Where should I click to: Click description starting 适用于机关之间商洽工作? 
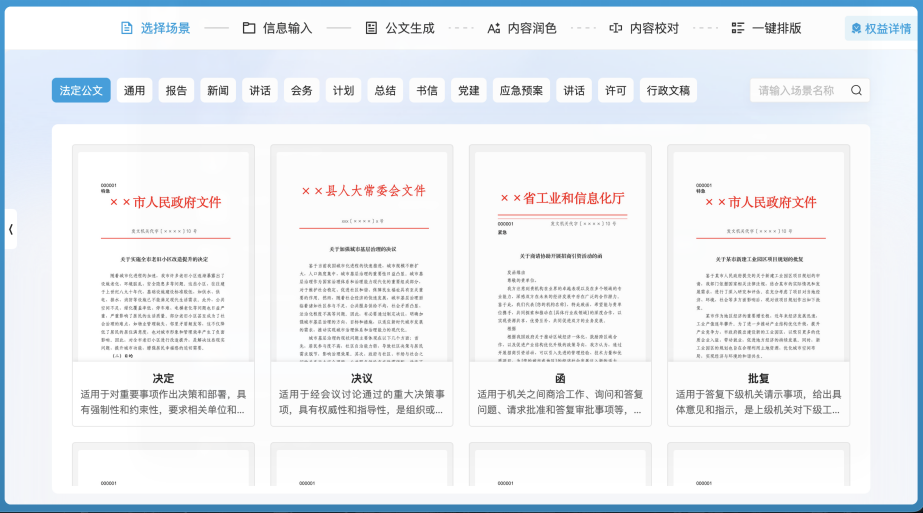[560, 402]
